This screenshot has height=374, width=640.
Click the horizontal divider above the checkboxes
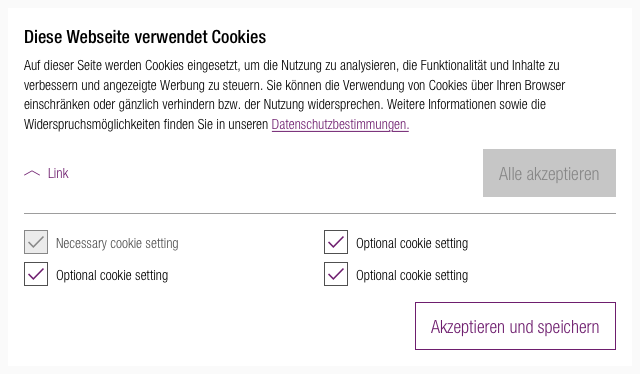point(320,213)
